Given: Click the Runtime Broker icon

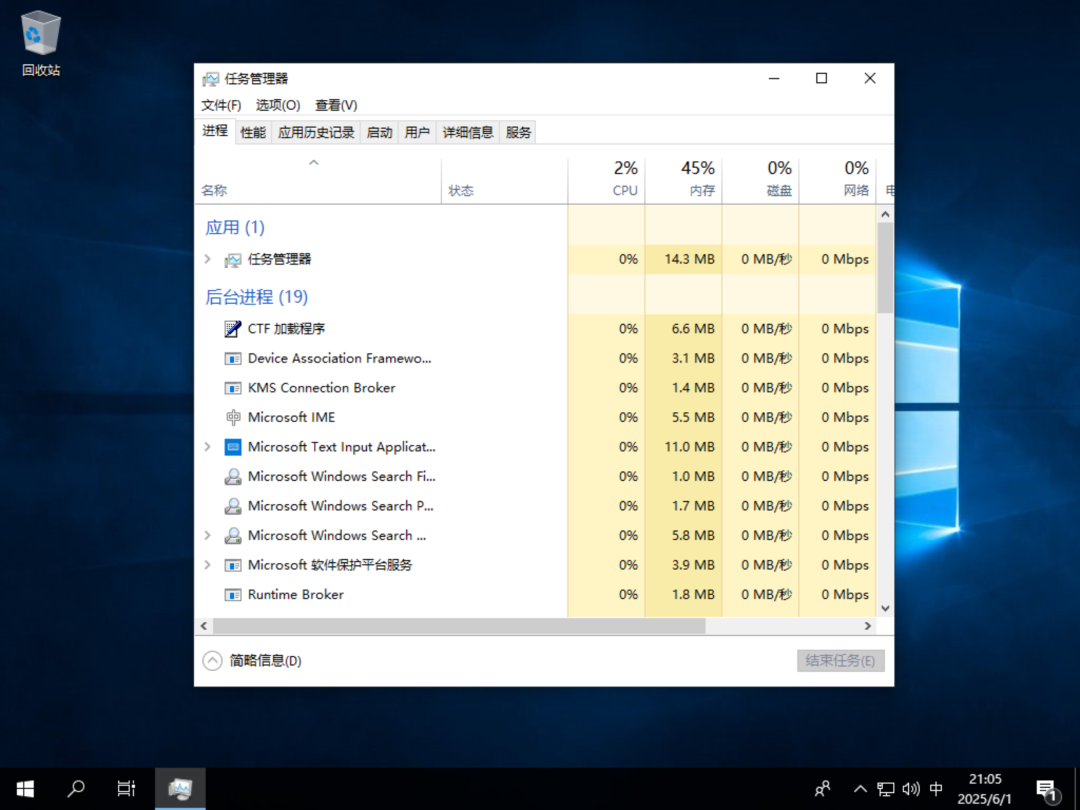Looking at the screenshot, I should pyautogui.click(x=233, y=595).
